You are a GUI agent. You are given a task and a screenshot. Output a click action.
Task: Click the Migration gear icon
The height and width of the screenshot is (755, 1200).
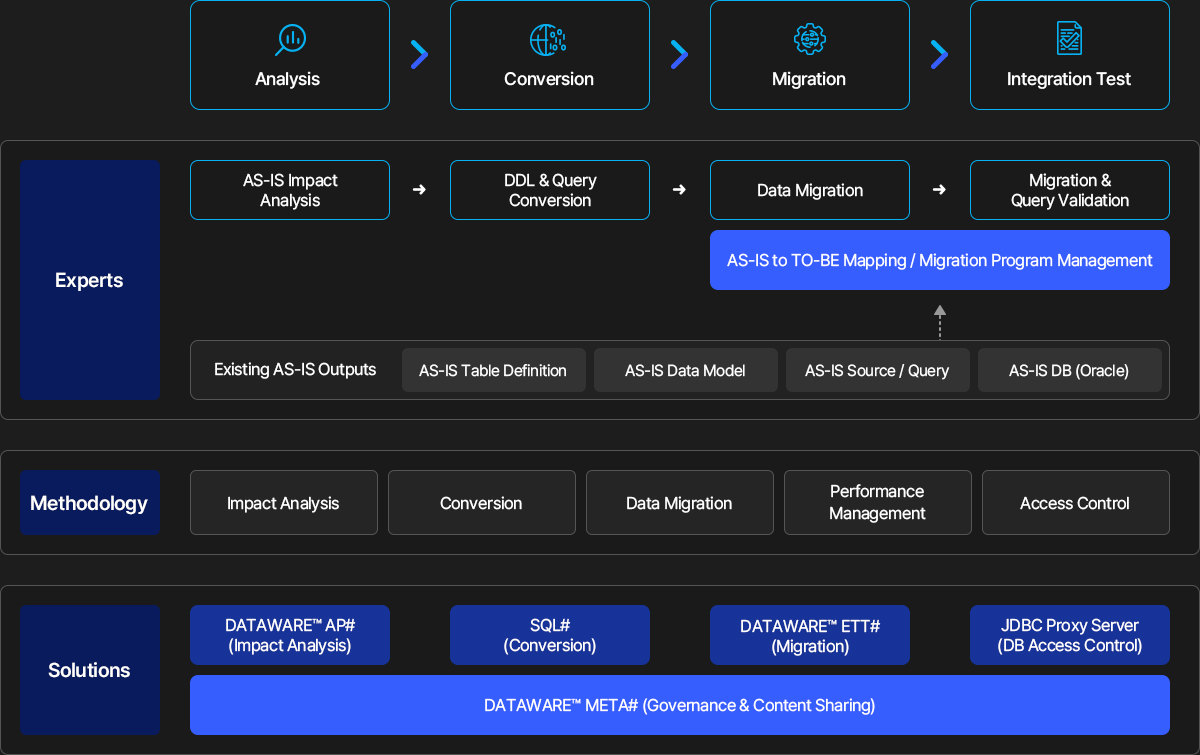point(809,39)
